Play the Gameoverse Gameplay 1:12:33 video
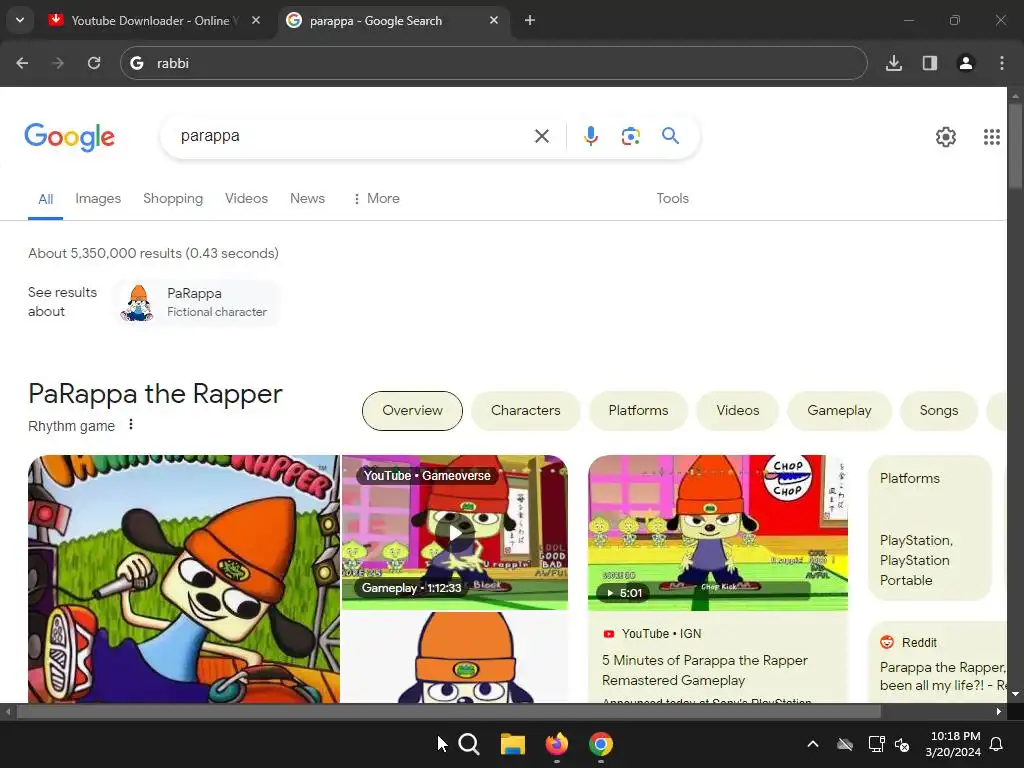Image resolution: width=1024 pixels, height=768 pixels. [455, 532]
